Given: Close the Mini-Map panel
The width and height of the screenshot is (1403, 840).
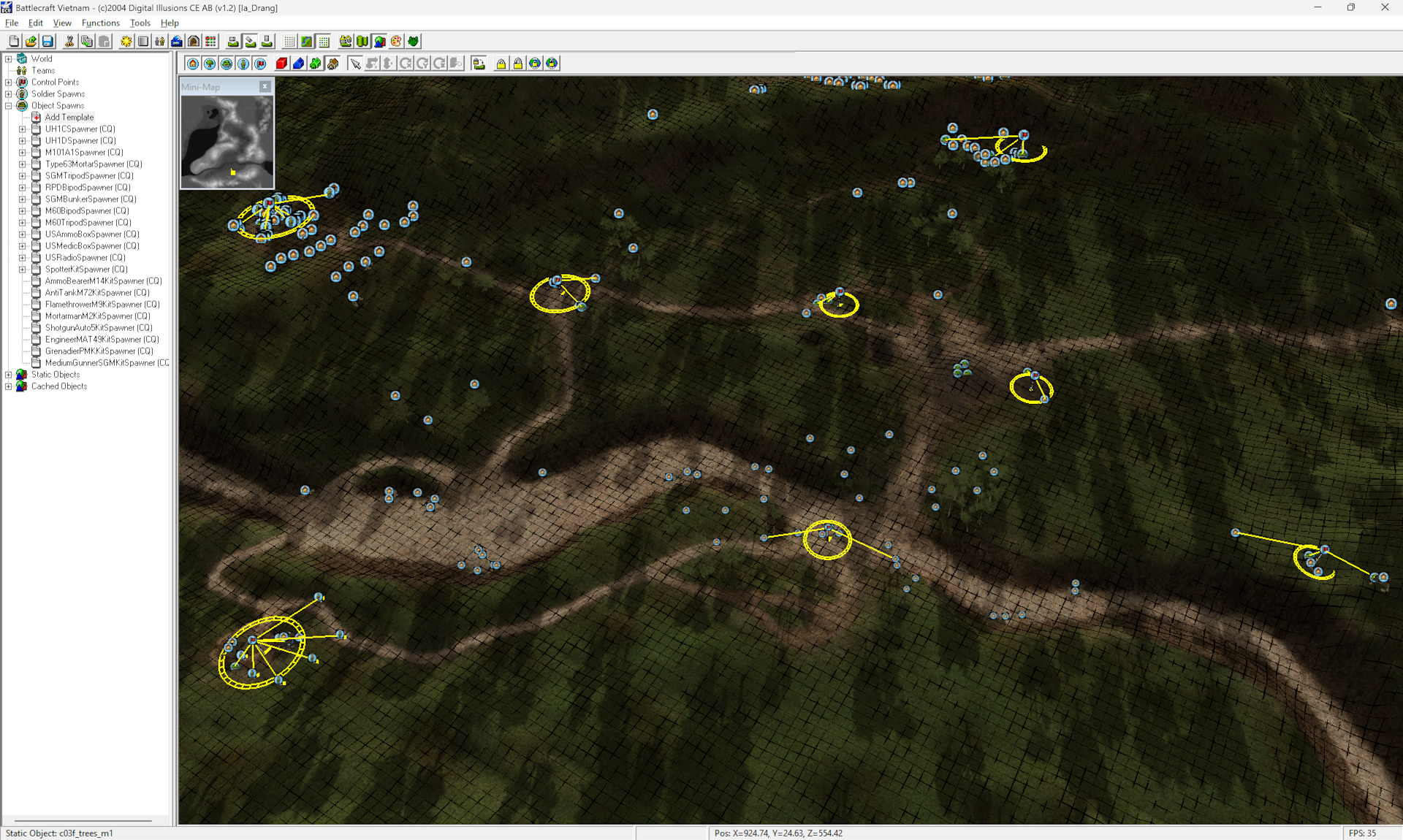Looking at the screenshot, I should [265, 87].
